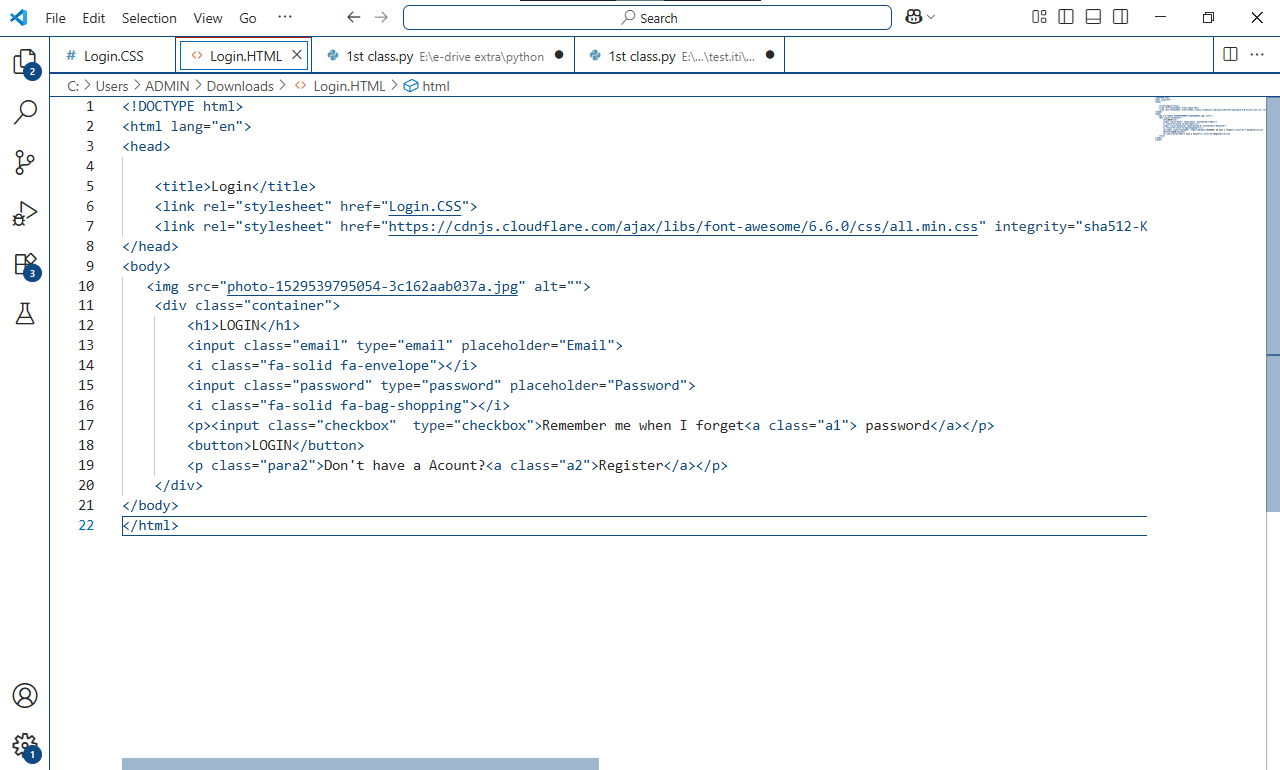Viewport: 1280px width, 770px height.
Task: Open the Accounts profile icon
Action: pyautogui.click(x=25, y=696)
